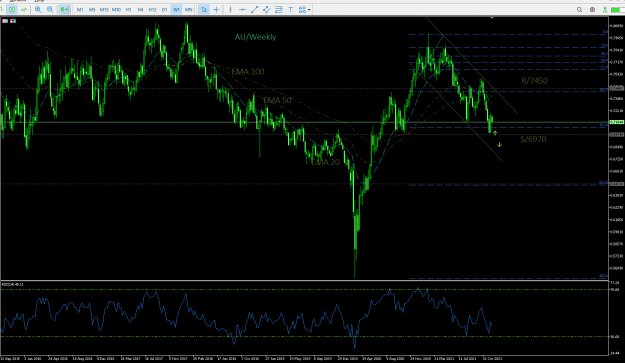Switch chart to line display

pyautogui.click(x=24, y=9)
